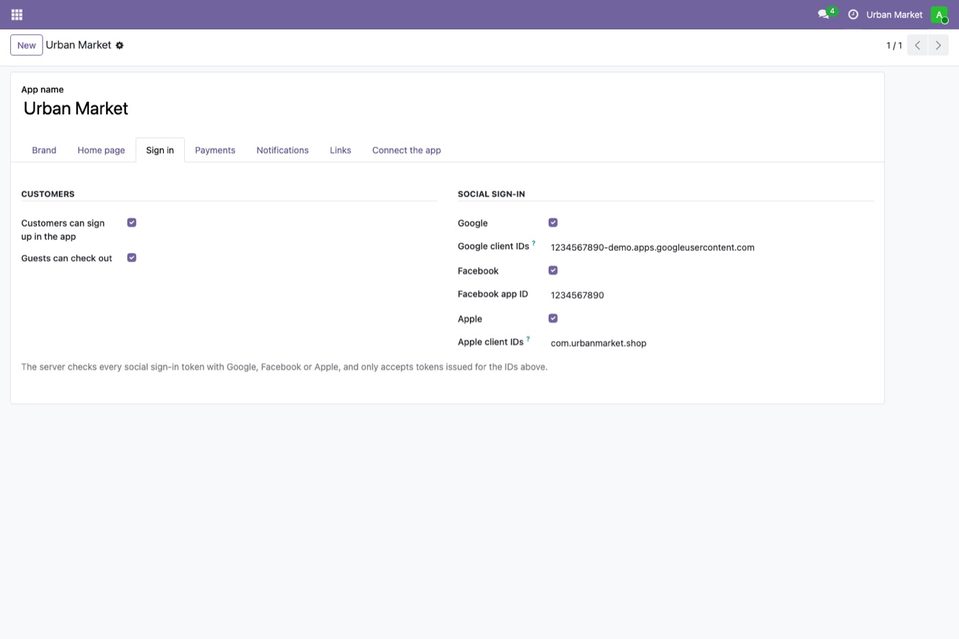
Task: Click the New button
Action: pyautogui.click(x=26, y=45)
